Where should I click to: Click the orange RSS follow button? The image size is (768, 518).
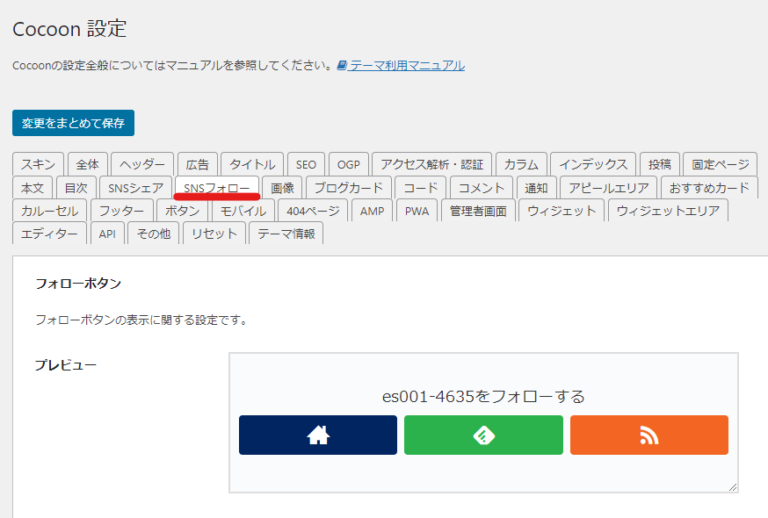pos(649,435)
